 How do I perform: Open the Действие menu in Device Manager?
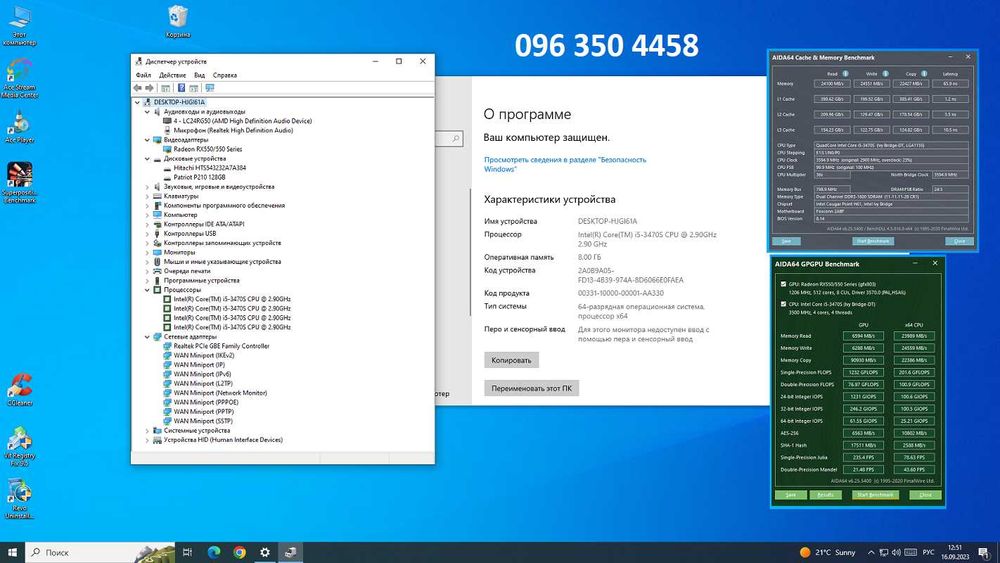point(172,75)
